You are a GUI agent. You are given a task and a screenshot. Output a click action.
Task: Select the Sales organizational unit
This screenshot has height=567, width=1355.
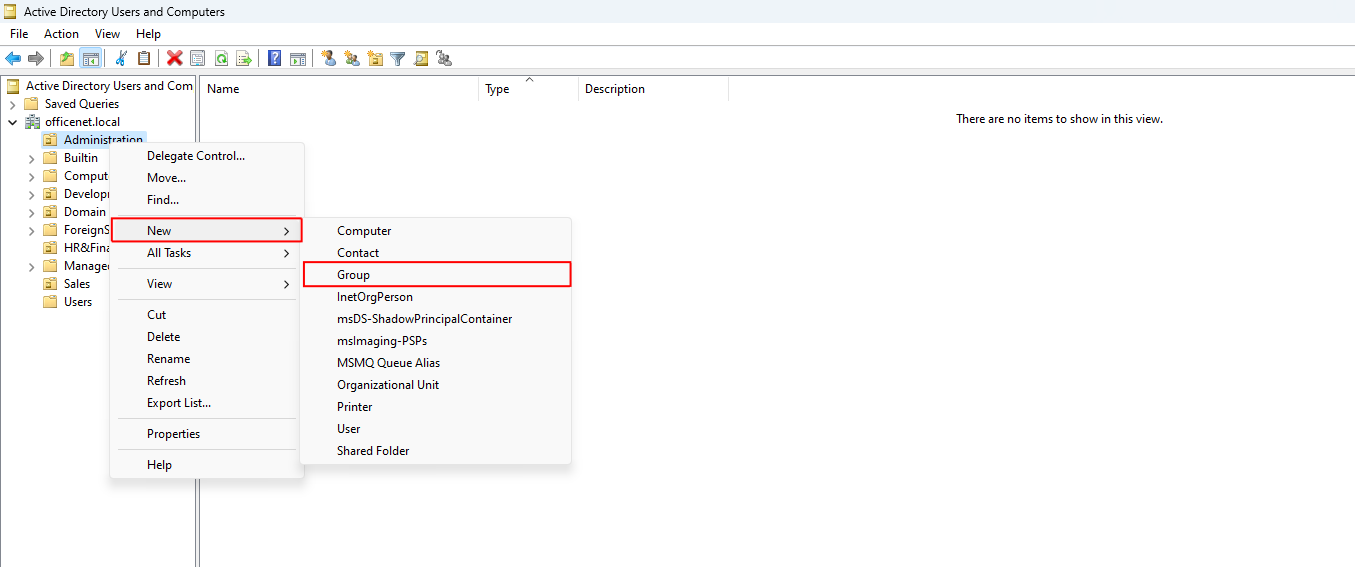(x=77, y=284)
